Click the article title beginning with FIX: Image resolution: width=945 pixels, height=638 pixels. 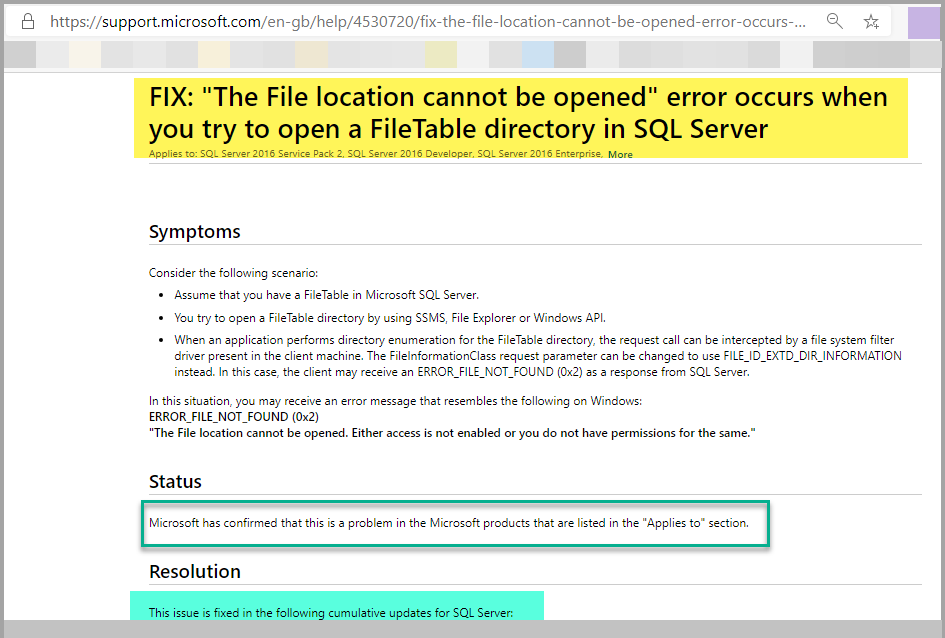pyautogui.click(x=518, y=113)
